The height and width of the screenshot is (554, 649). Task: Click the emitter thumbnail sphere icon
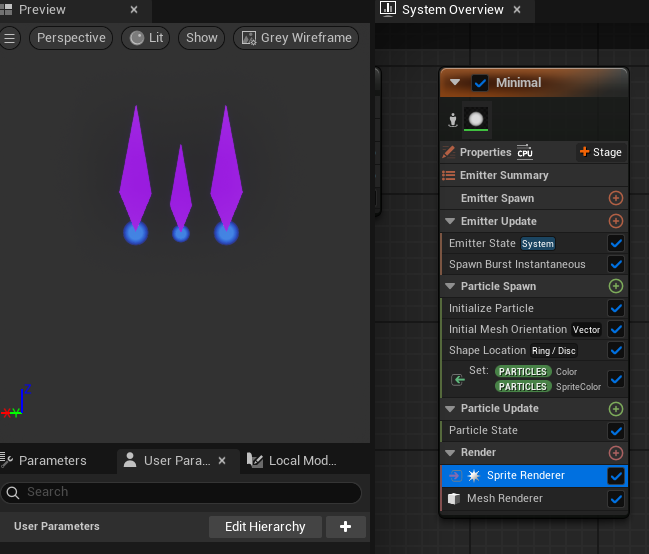coord(476,120)
